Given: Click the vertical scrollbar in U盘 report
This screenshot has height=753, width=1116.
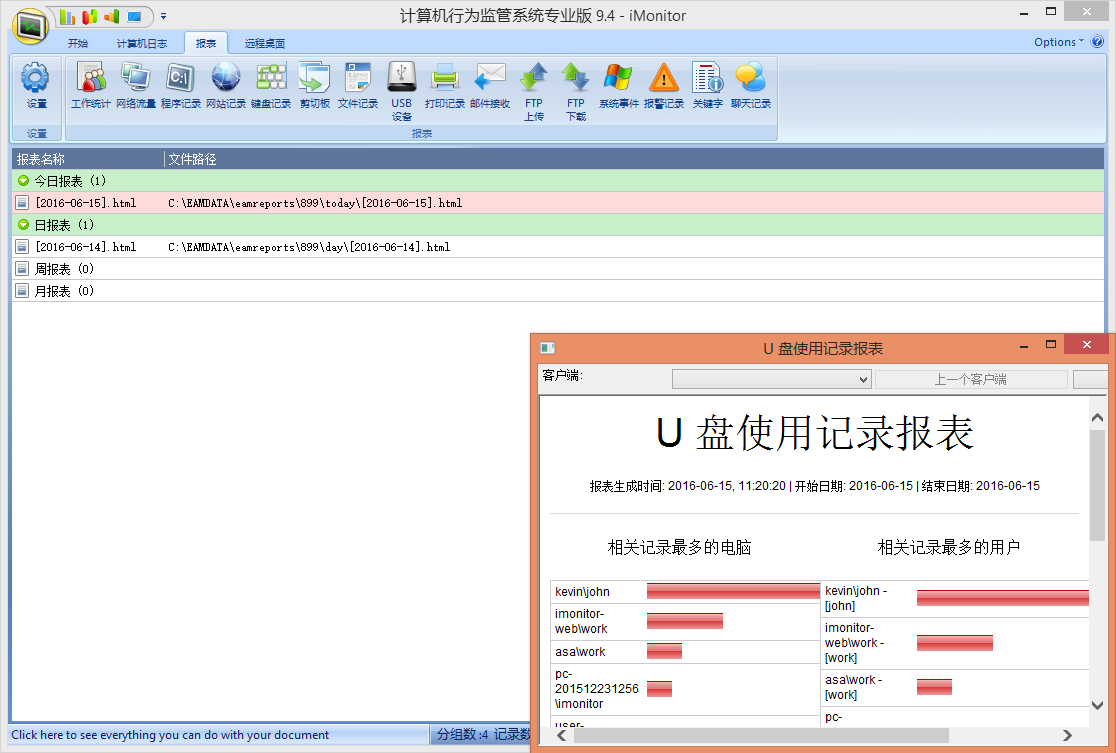Looking at the screenshot, I should click(x=1097, y=560).
